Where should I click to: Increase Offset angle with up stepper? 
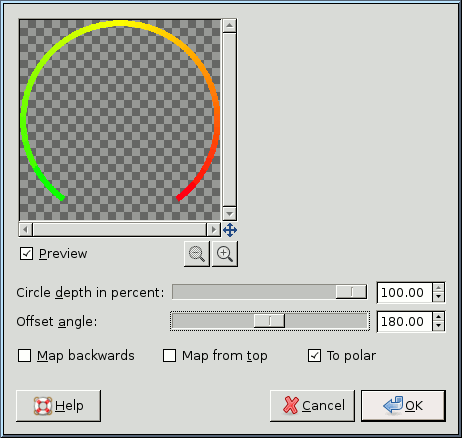[438, 317]
